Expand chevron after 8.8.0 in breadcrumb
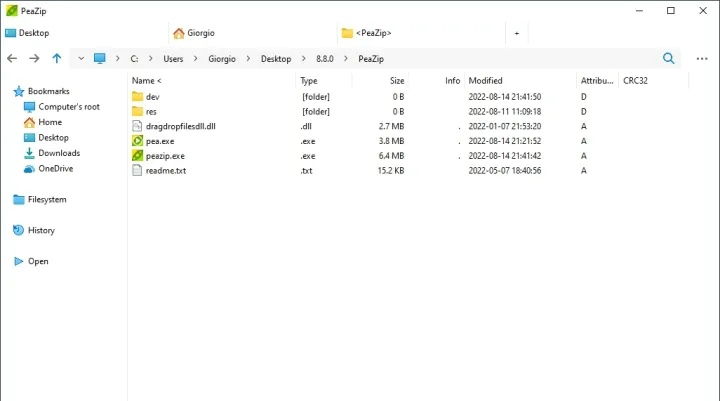 [346, 58]
